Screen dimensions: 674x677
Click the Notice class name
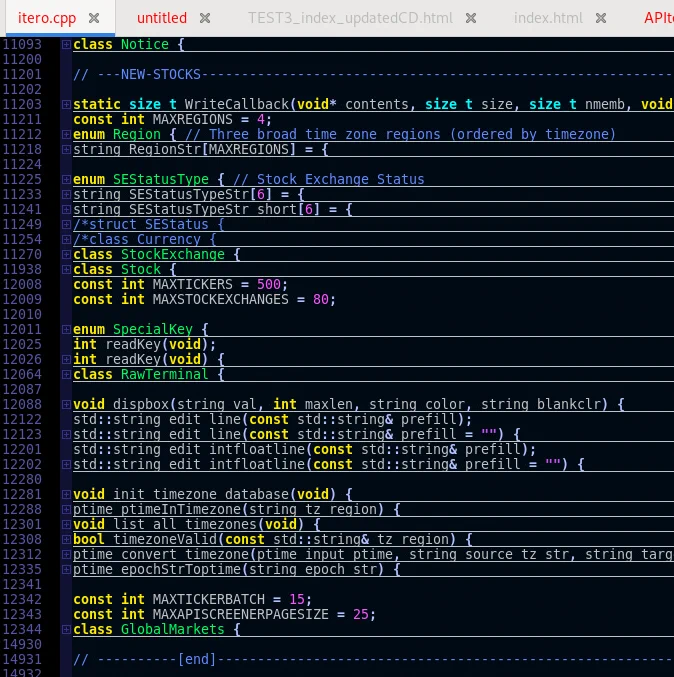coord(145,44)
